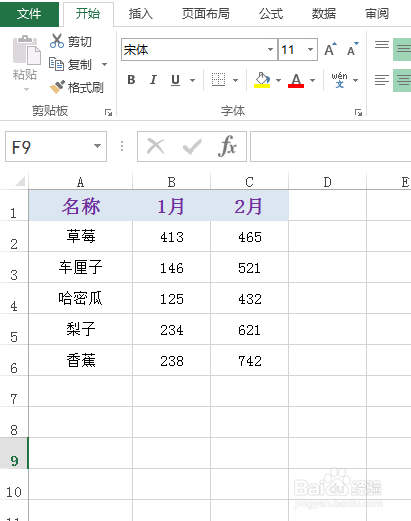Click the Paste clipboard icon
This screenshot has width=411, height=521.
(x=26, y=50)
